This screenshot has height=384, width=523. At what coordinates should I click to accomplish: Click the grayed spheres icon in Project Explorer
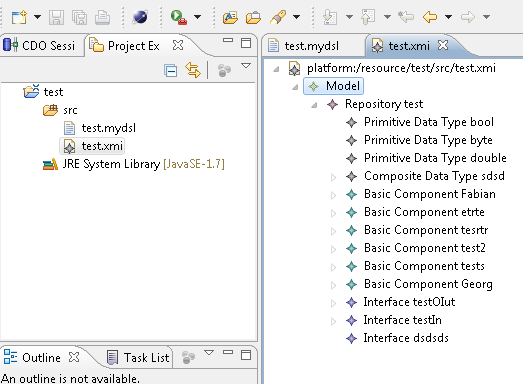point(224,70)
